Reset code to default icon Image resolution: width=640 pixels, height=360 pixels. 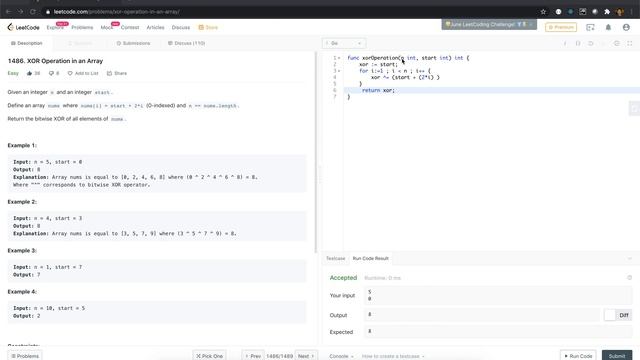click(x=591, y=43)
